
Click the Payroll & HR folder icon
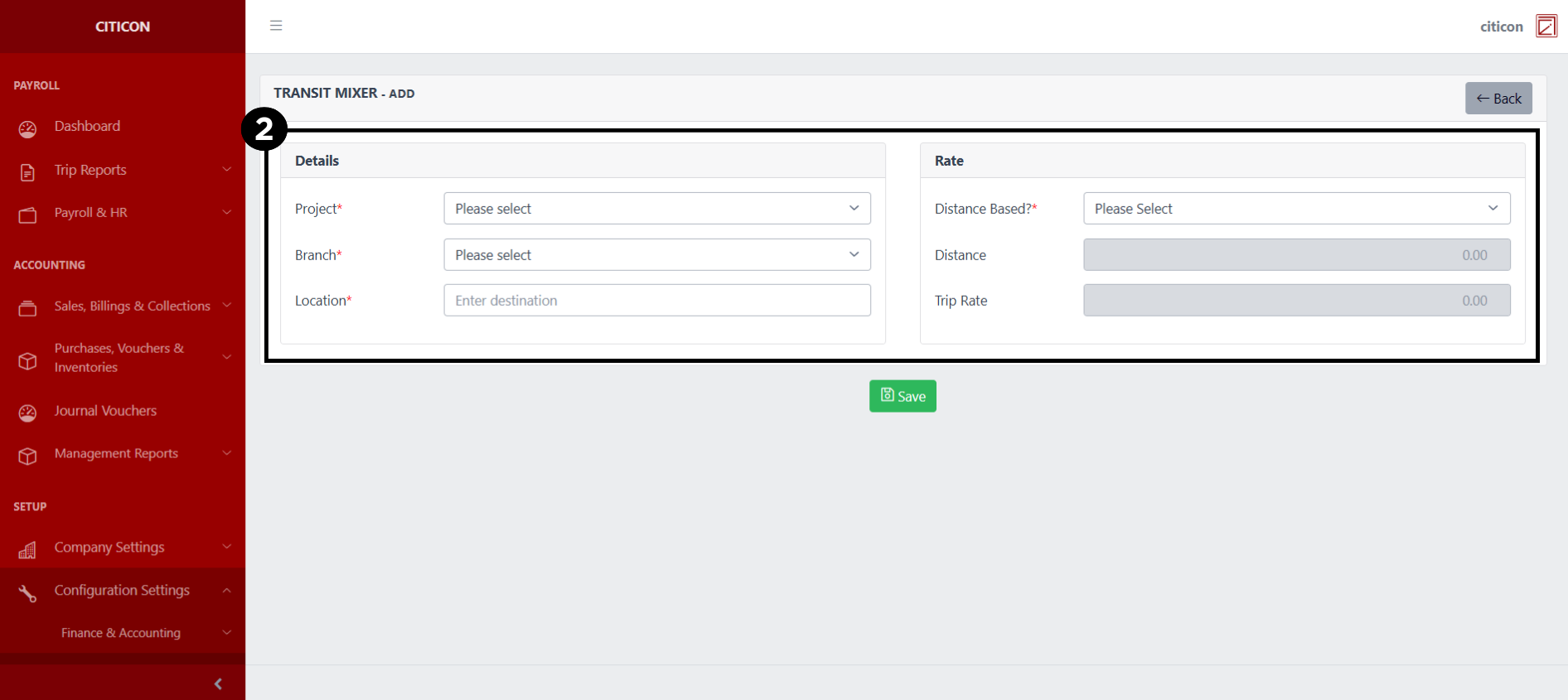(x=27, y=215)
